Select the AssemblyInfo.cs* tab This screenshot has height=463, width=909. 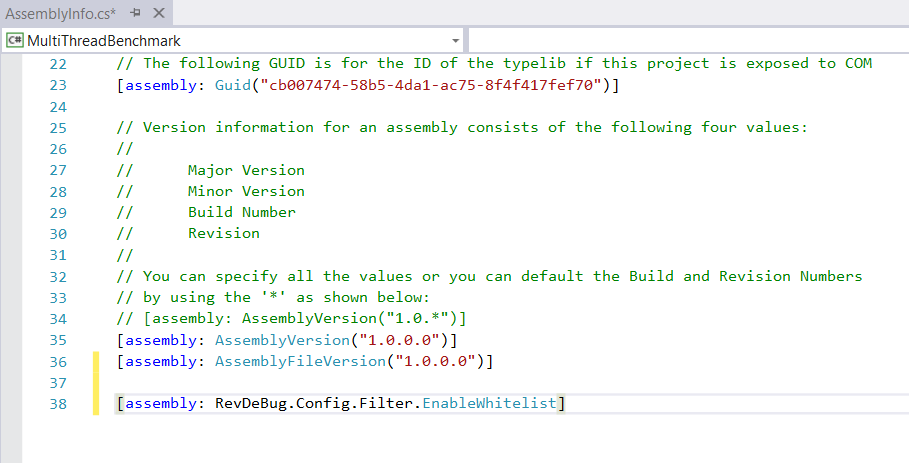tap(60, 13)
